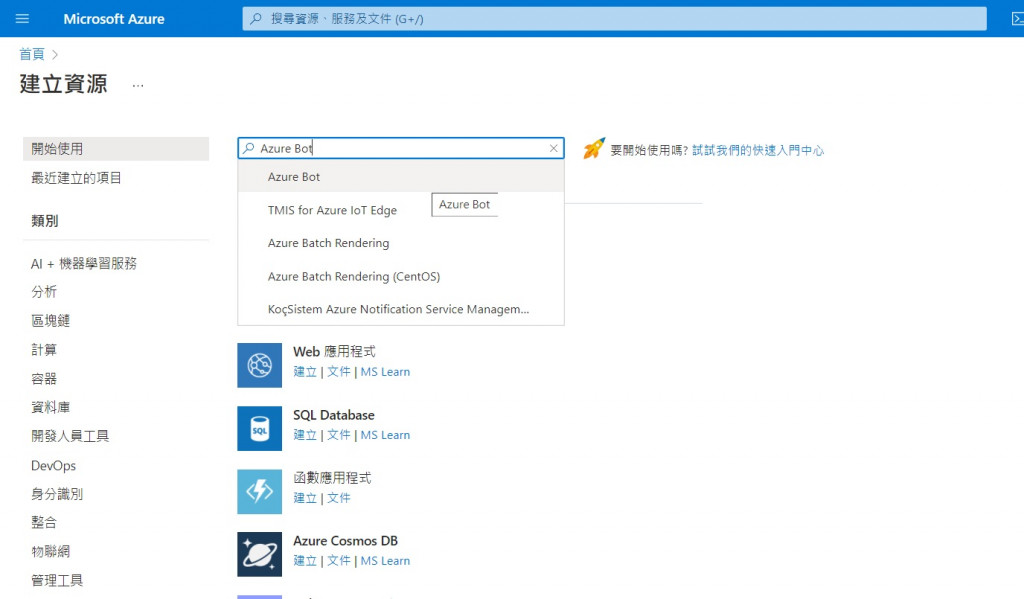1024x599 pixels.
Task: Open Cloud Shell icon in top bar
Action: pyautogui.click(x=1017, y=19)
